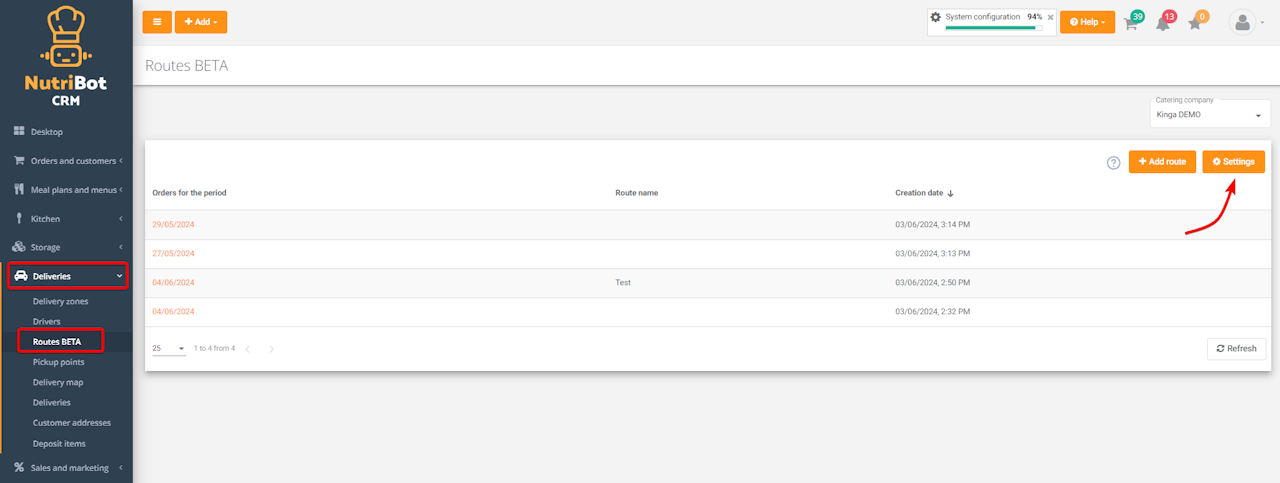Open the shopping cart icon
Viewport: 1280px width, 483px height.
(1131, 23)
